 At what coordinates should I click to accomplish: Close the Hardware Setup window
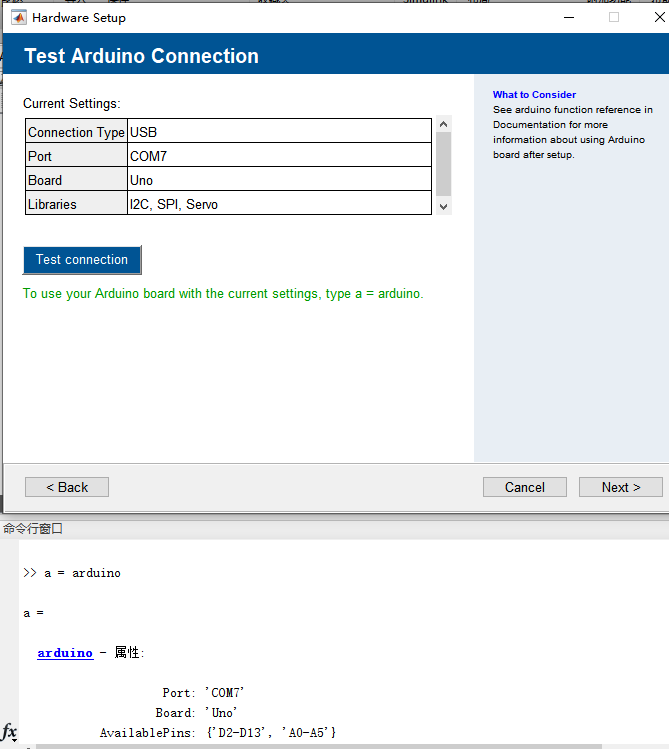659,18
